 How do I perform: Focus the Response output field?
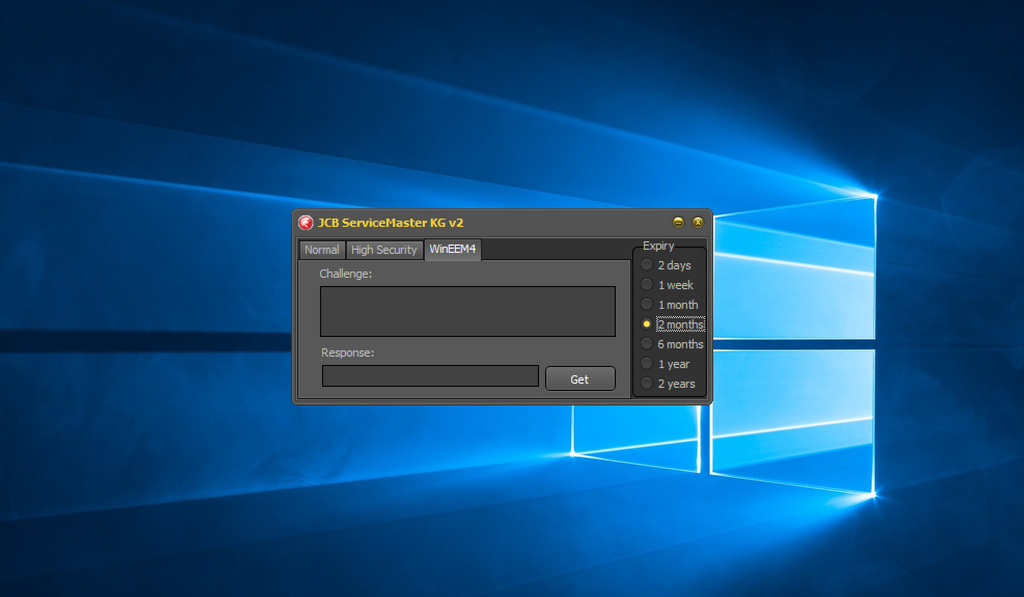(430, 376)
